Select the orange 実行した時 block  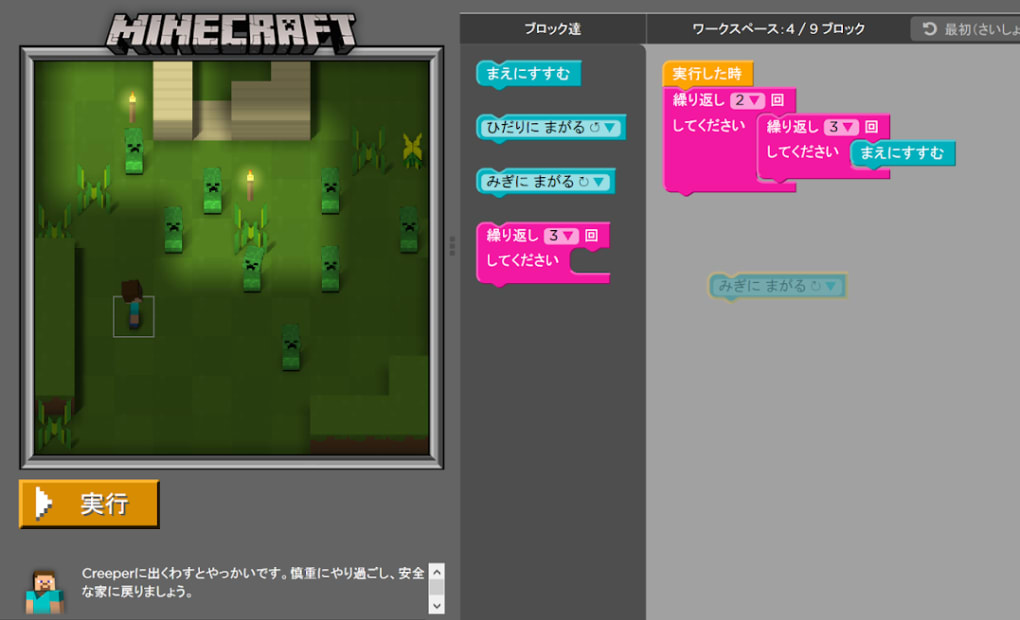click(707, 74)
